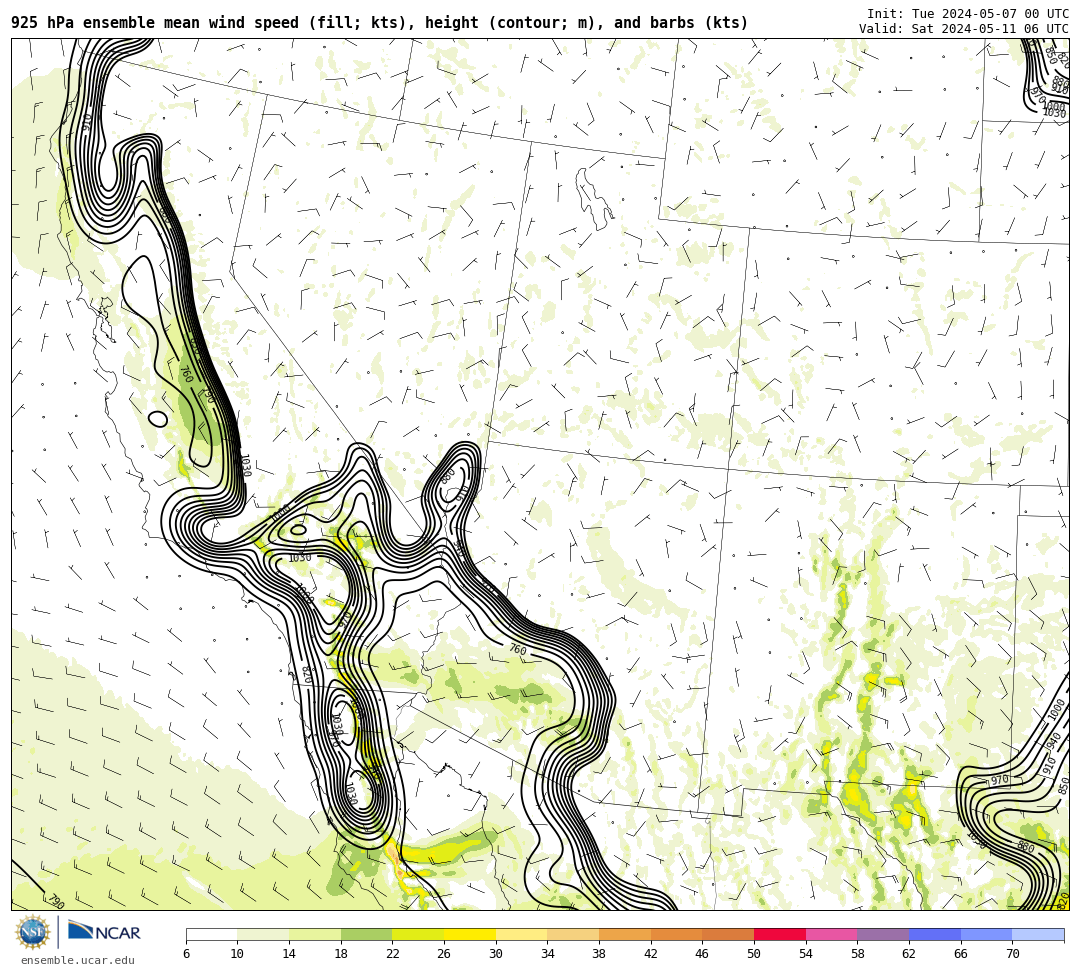Click the colorbar tick label 30
The height and width of the screenshot is (973, 1080).
point(496,954)
